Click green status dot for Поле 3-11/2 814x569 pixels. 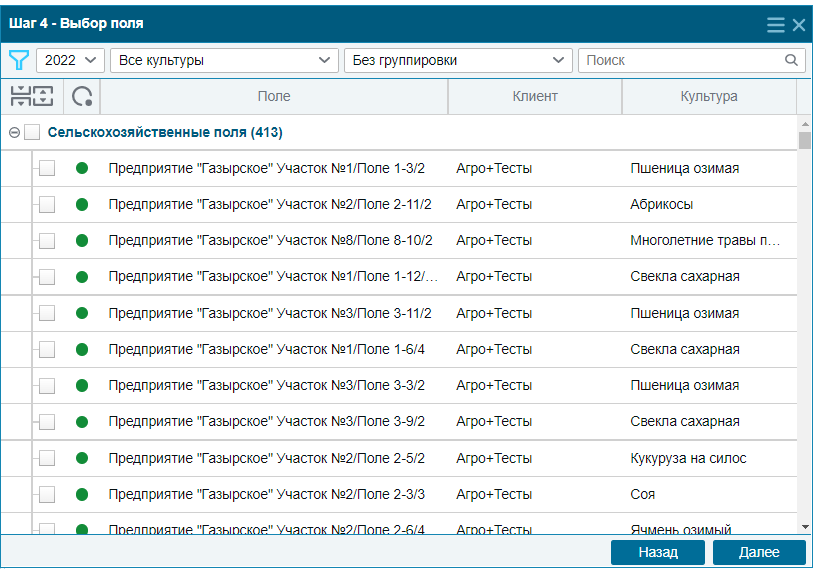[82, 313]
